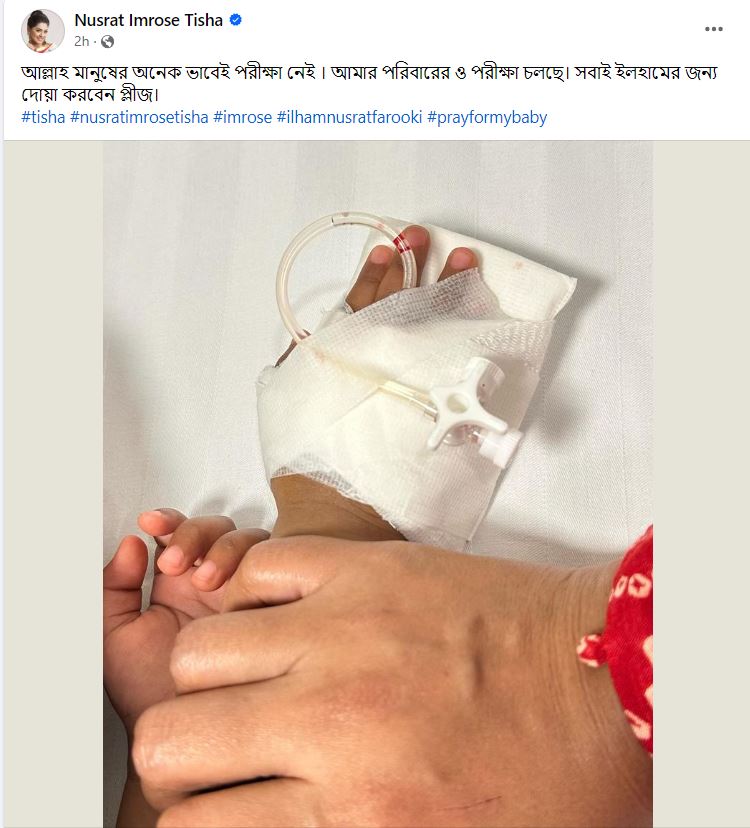Open the #prayformybaby hashtag
750x828 pixels.
tap(487, 117)
